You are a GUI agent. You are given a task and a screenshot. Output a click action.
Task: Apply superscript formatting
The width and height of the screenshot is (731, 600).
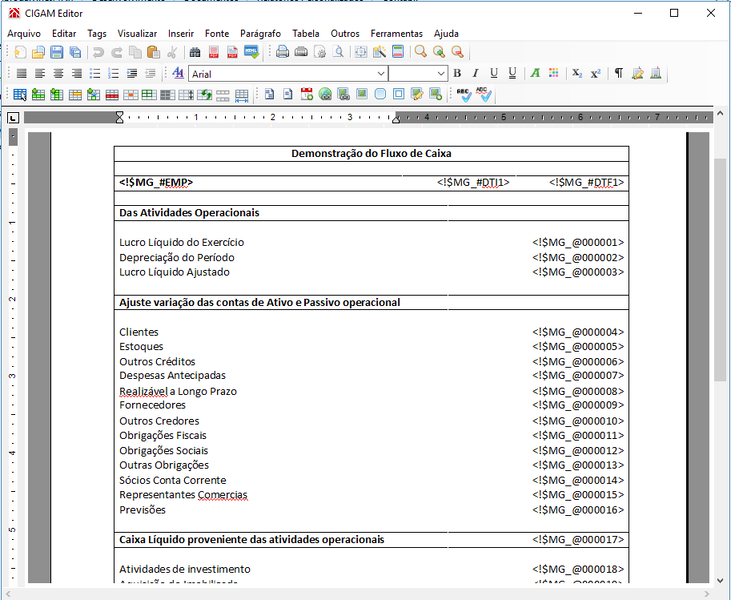pyautogui.click(x=595, y=73)
